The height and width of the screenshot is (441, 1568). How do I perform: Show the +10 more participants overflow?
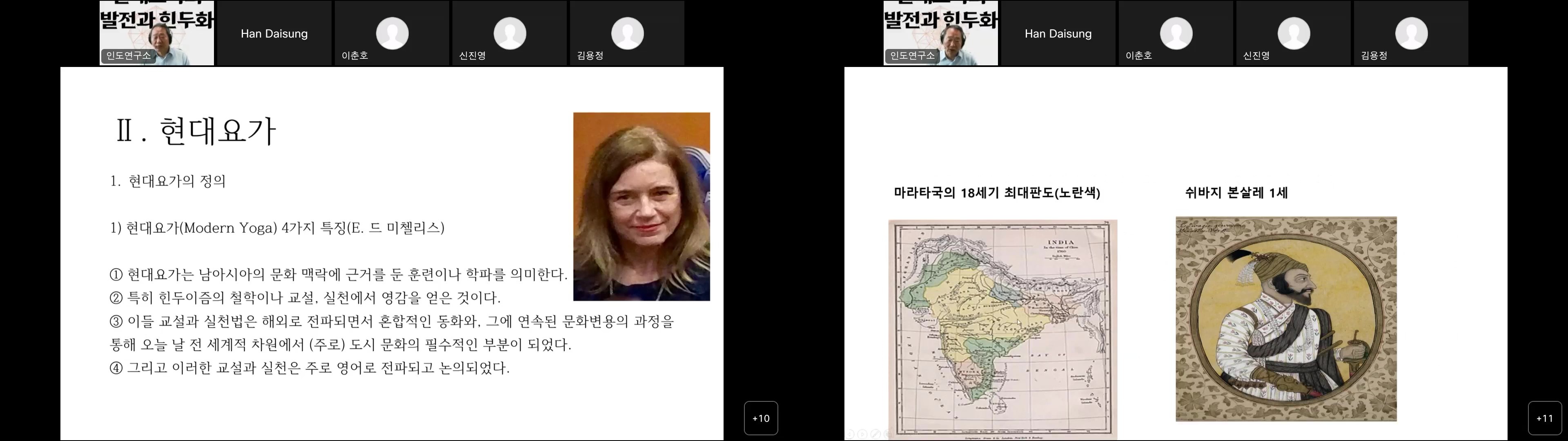761,418
